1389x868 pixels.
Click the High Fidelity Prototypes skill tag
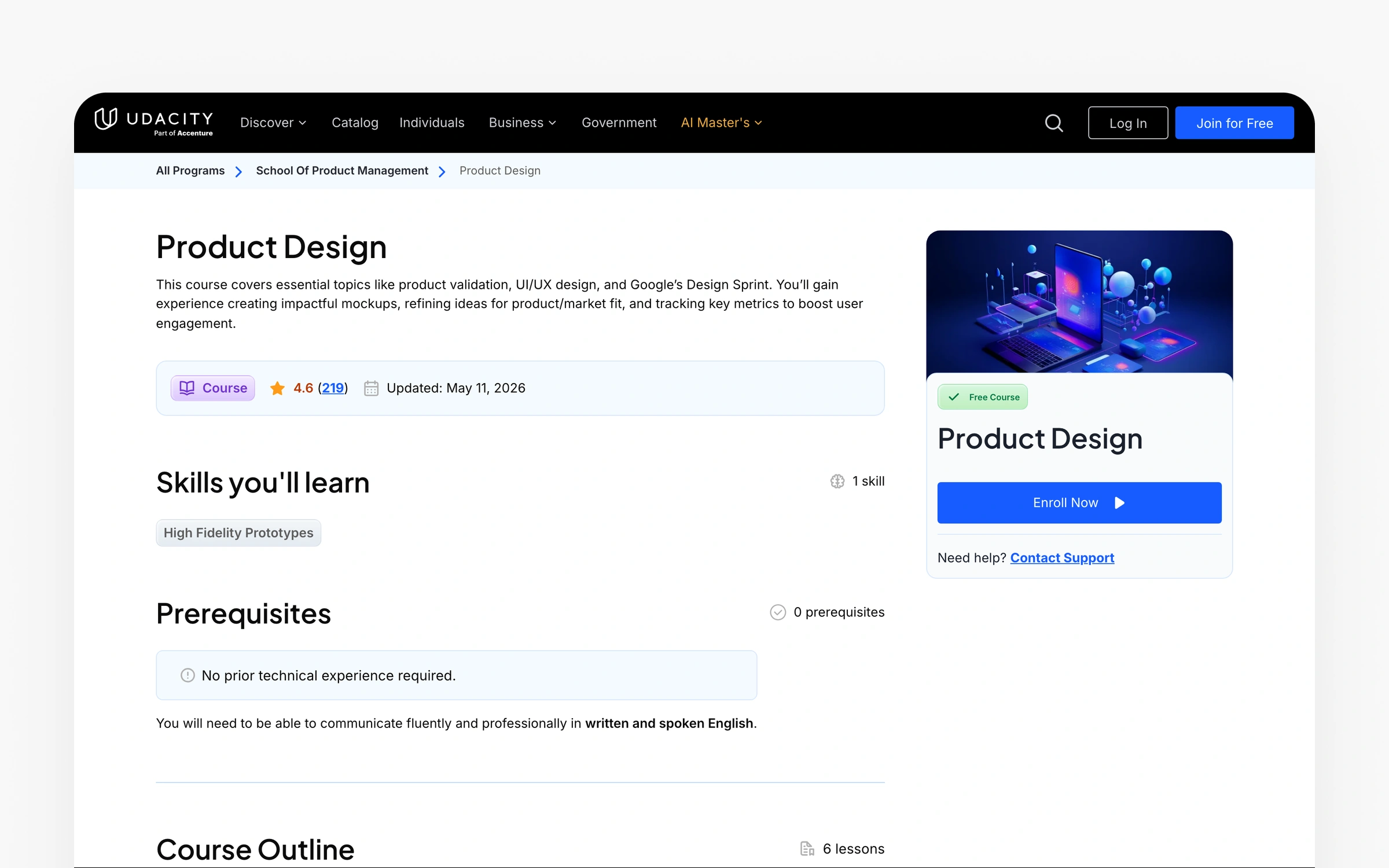tap(238, 533)
